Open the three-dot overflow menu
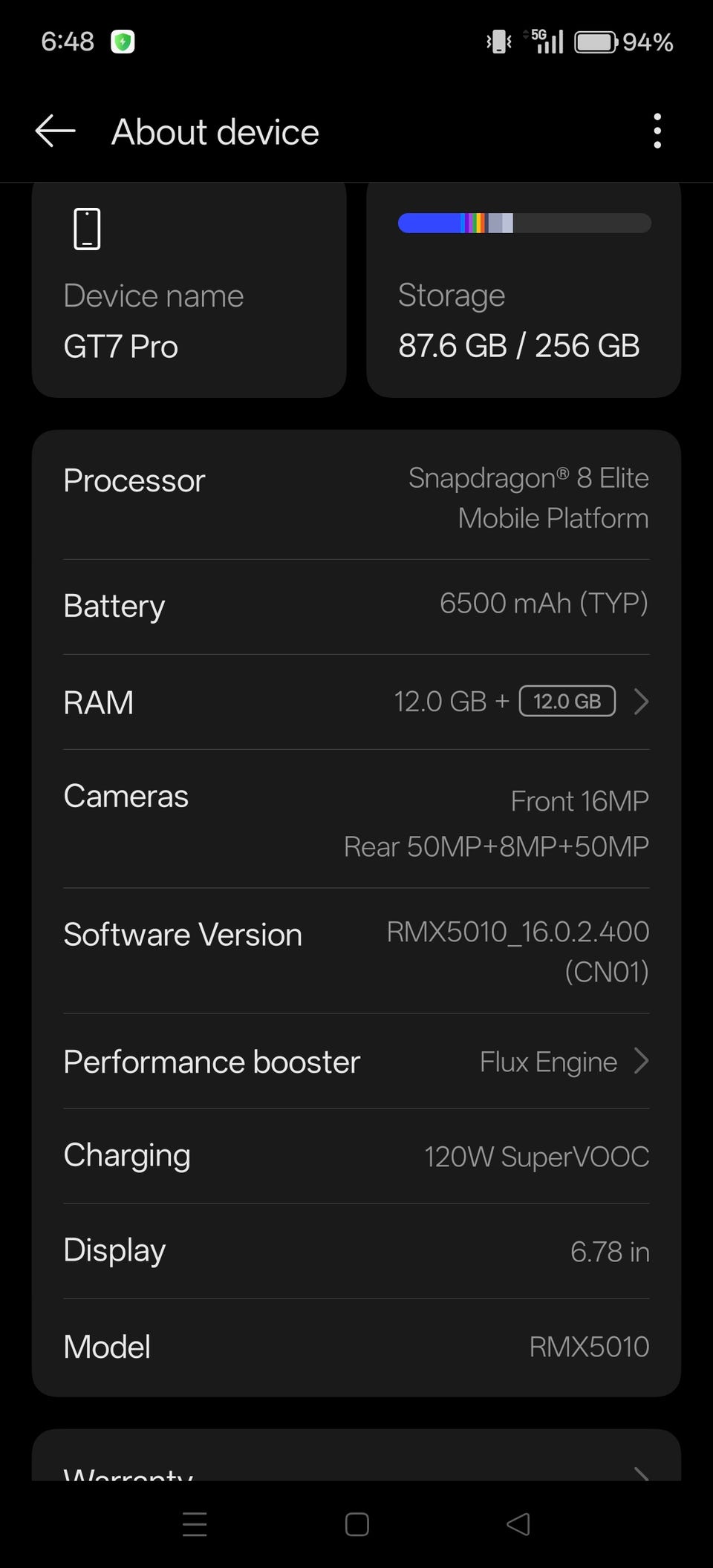 pos(657,131)
